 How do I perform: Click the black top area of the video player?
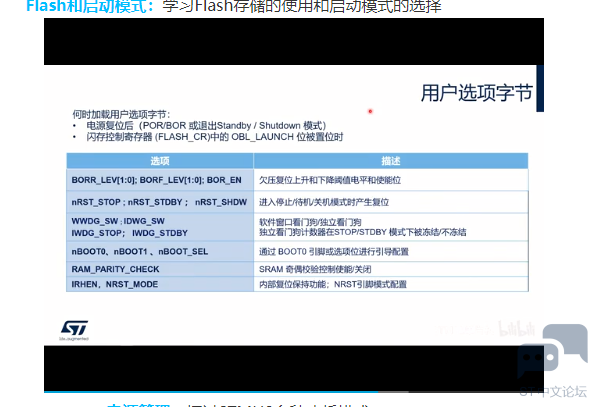click(294, 41)
